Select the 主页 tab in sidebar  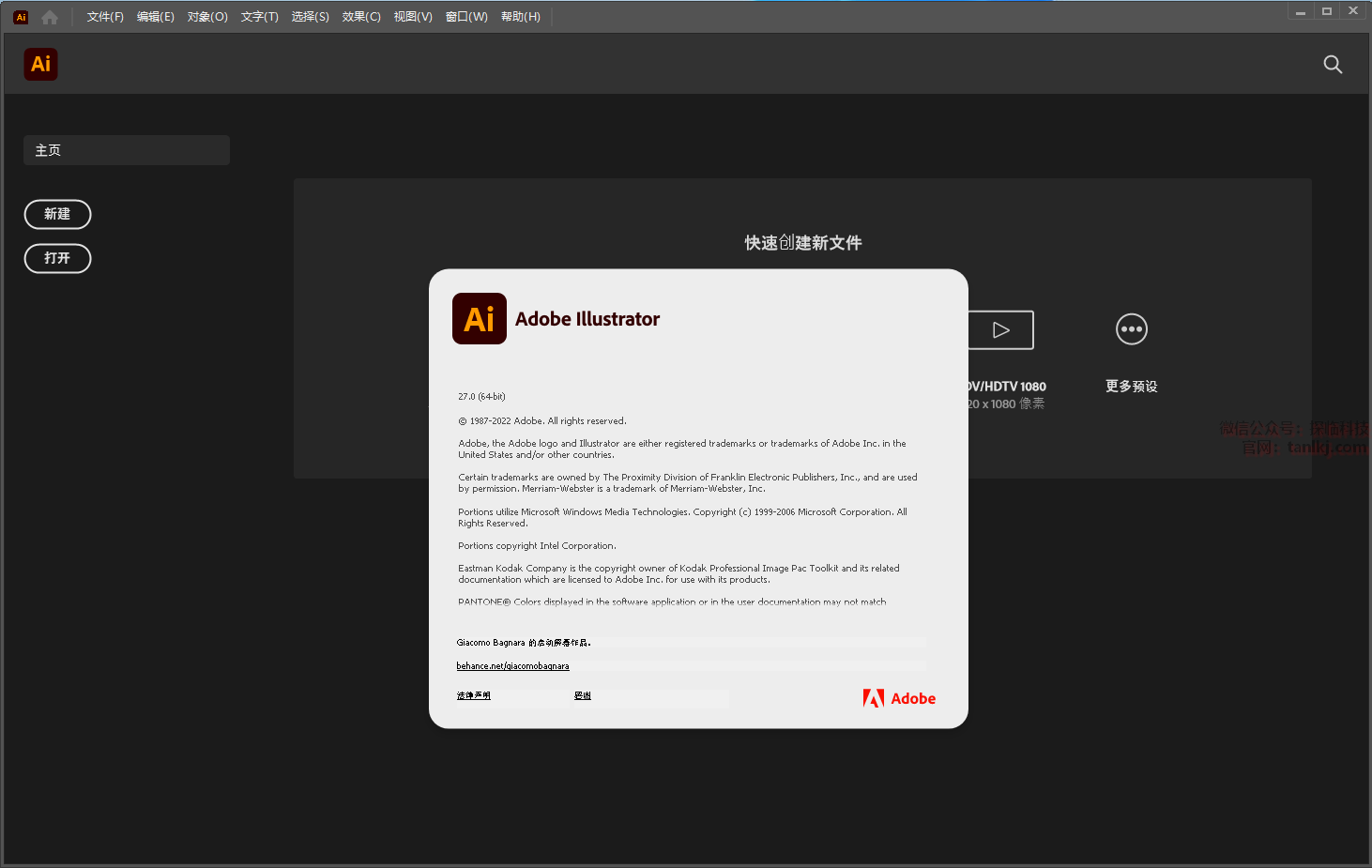pyautogui.click(x=127, y=150)
